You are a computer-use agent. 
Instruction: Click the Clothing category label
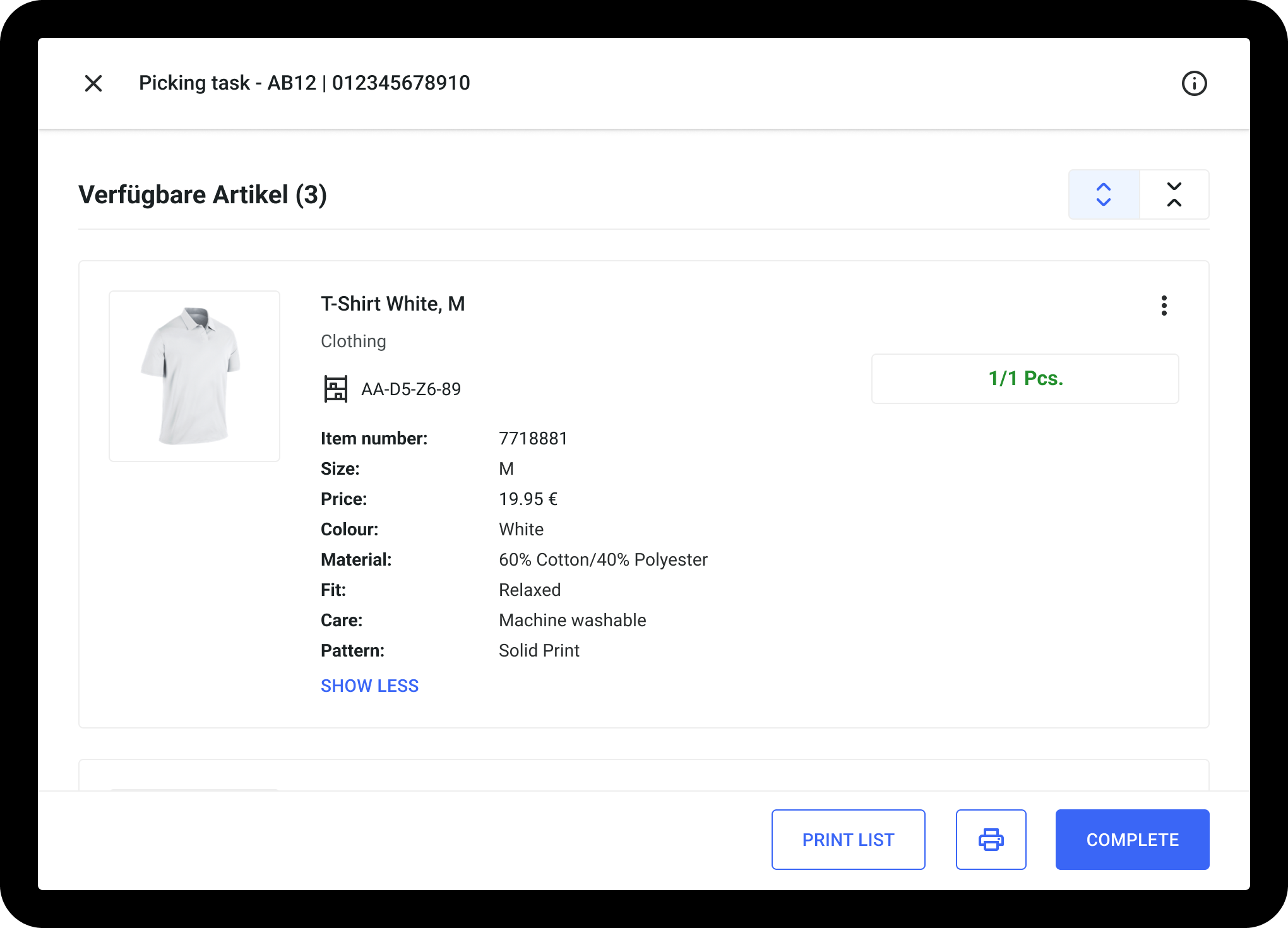[354, 342]
